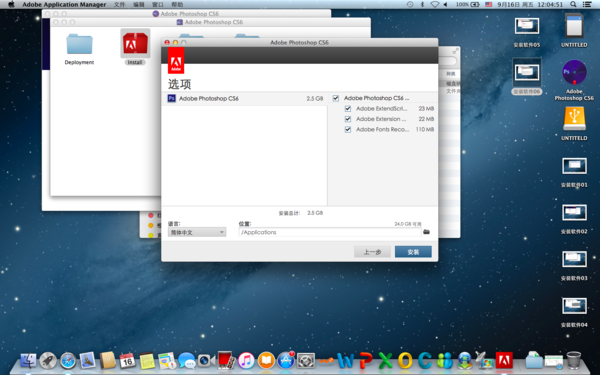Uncheck the Adobe Fonts Reco... checkbox
The image size is (600, 375).
(348, 129)
